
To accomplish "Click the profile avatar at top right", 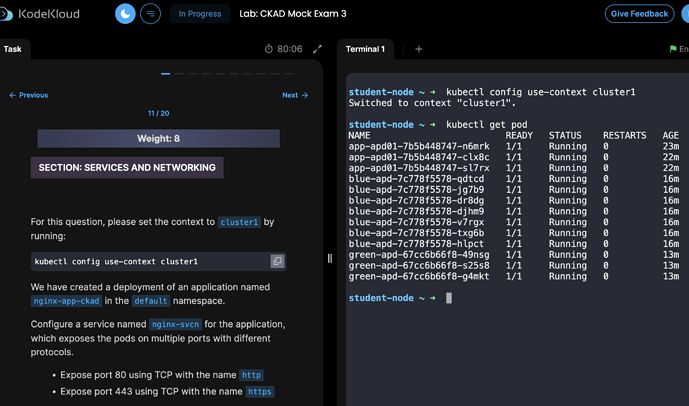I will coord(685,14).
